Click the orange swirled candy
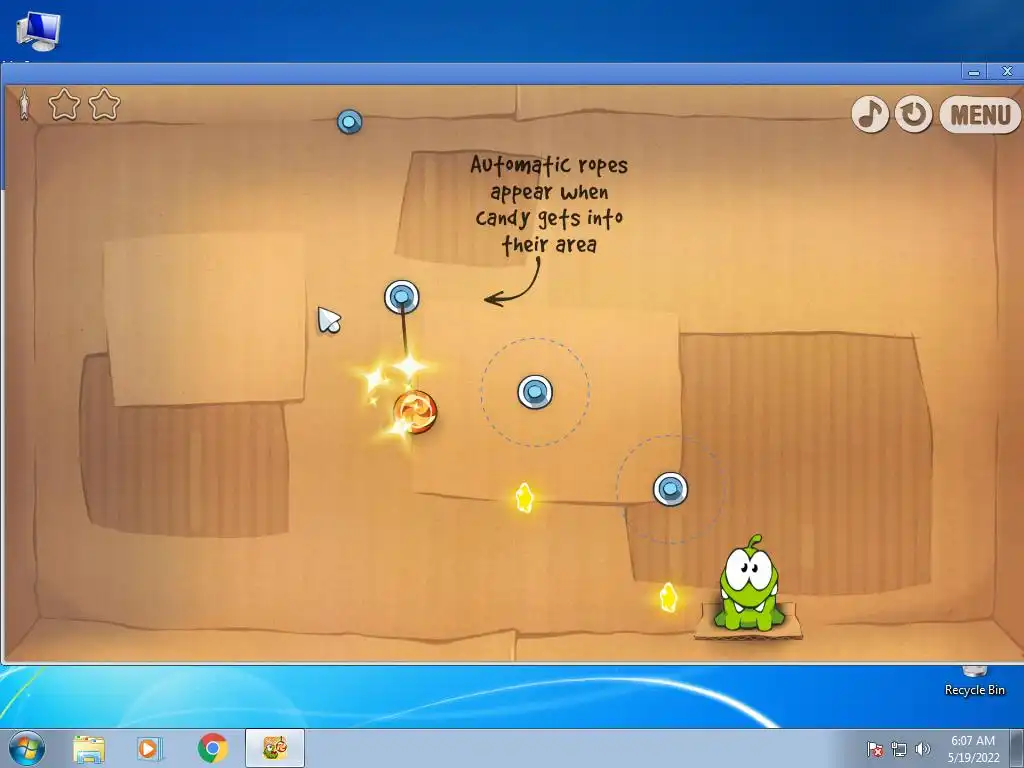This screenshot has width=1024, height=768. [x=415, y=411]
